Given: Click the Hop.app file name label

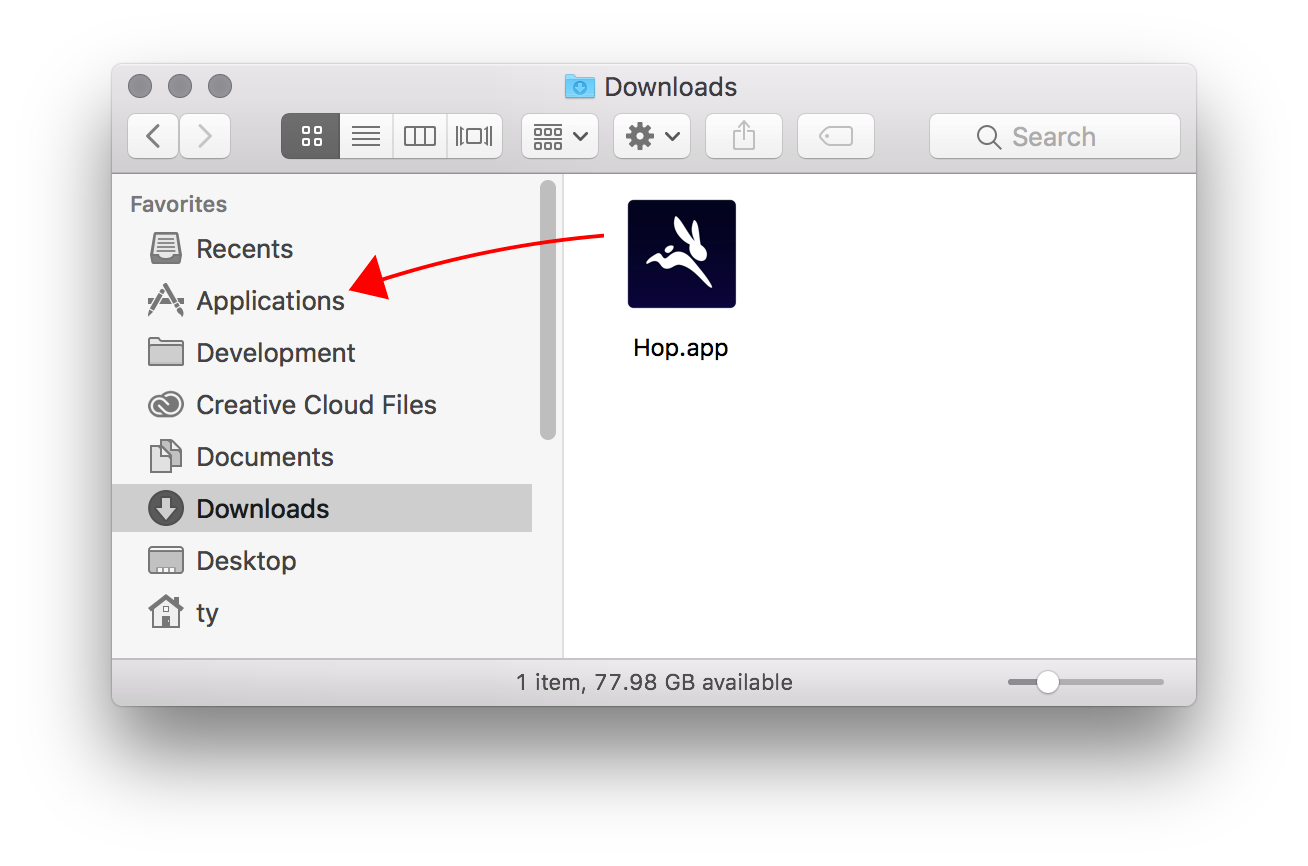Looking at the screenshot, I should point(681,348).
